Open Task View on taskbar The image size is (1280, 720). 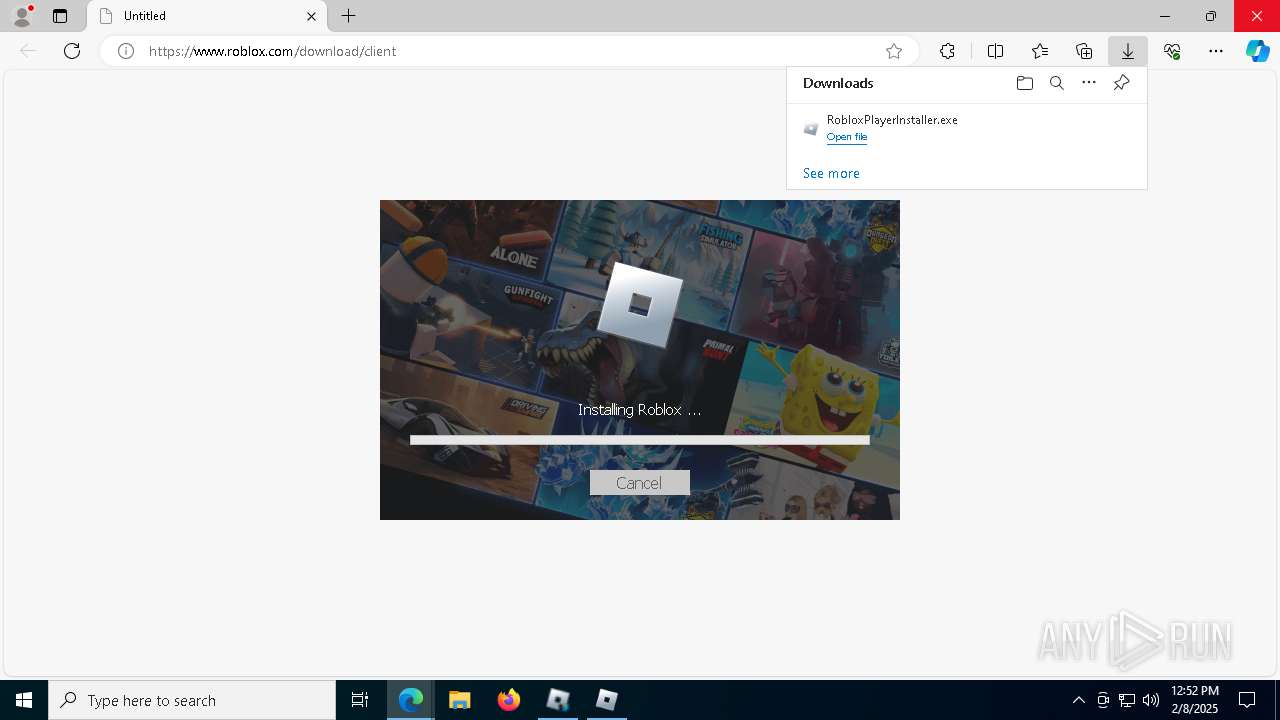tap(360, 700)
